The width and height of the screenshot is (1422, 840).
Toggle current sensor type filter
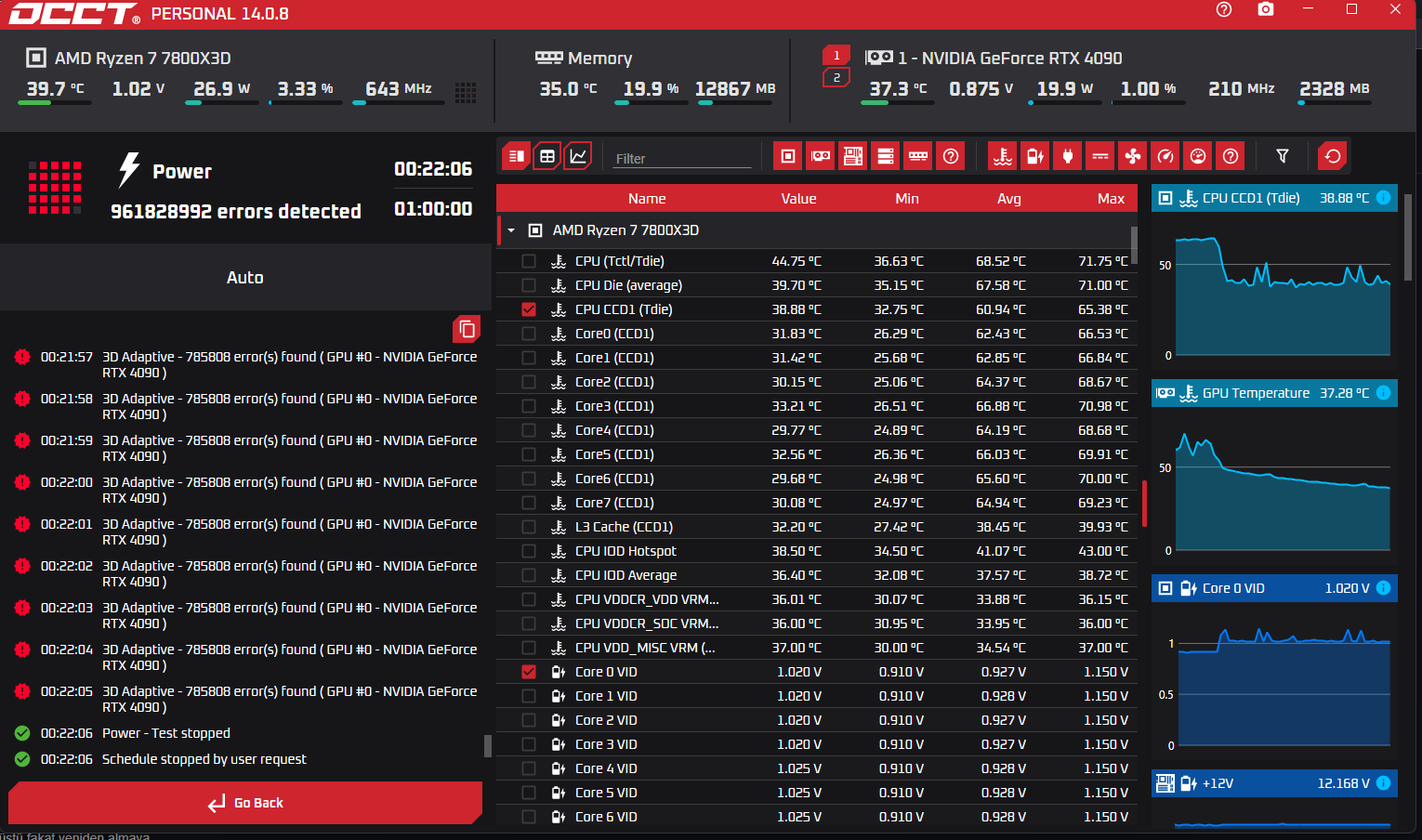[x=1100, y=156]
